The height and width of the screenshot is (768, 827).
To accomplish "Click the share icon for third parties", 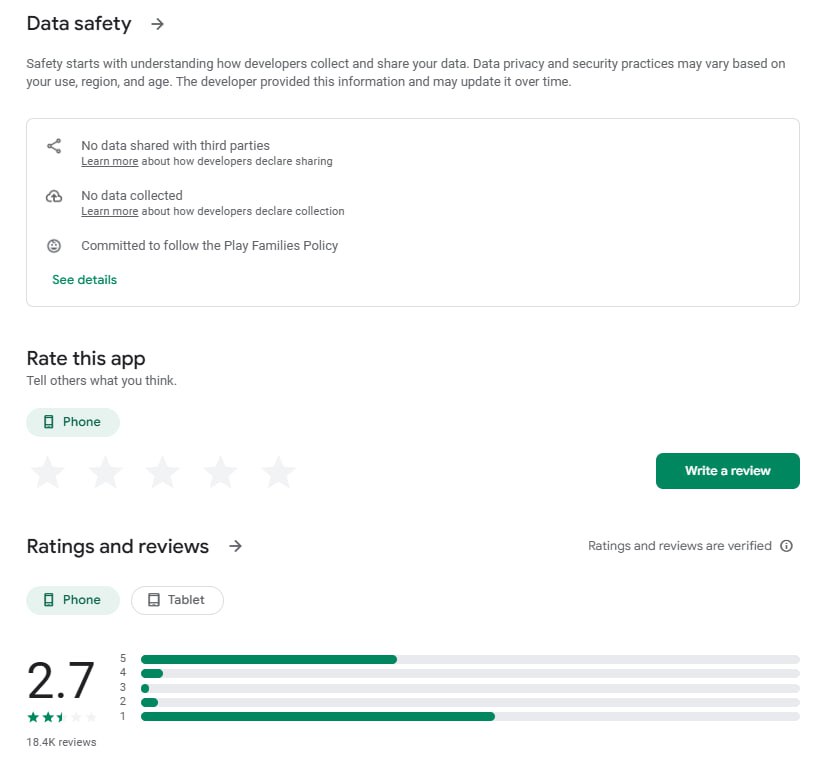I will click(x=54, y=146).
